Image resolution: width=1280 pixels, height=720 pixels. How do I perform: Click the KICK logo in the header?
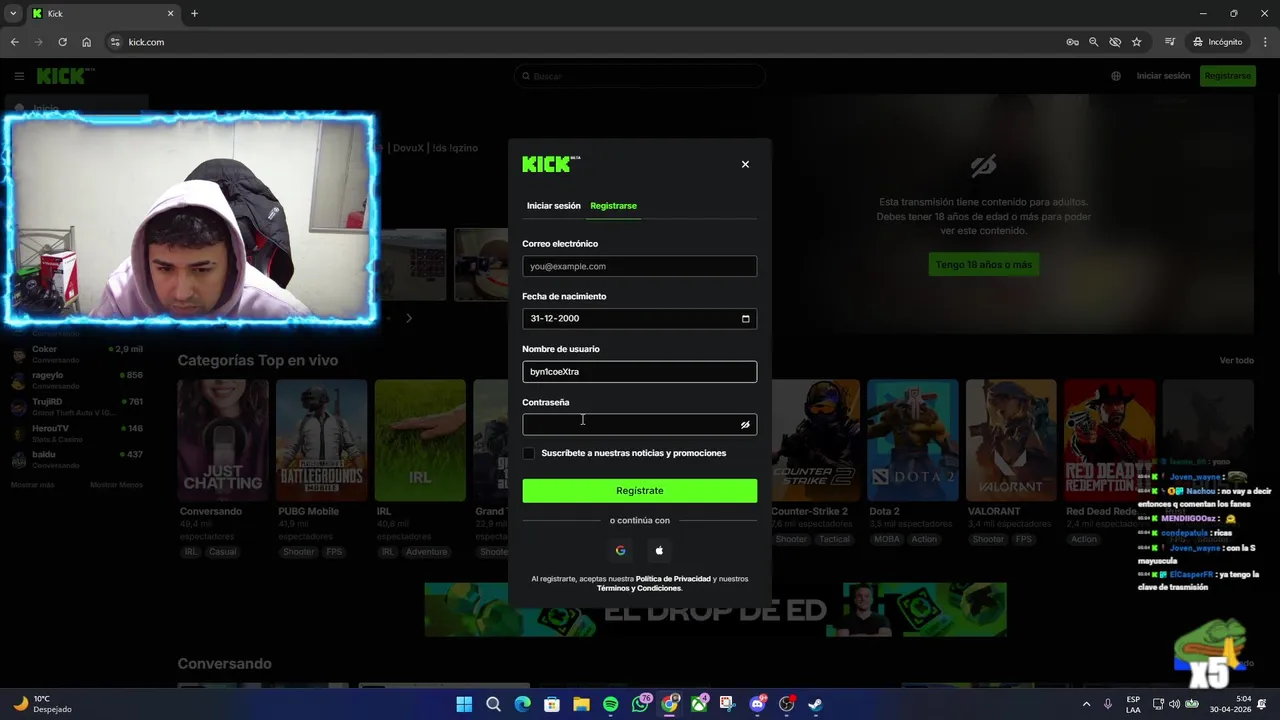(65, 76)
